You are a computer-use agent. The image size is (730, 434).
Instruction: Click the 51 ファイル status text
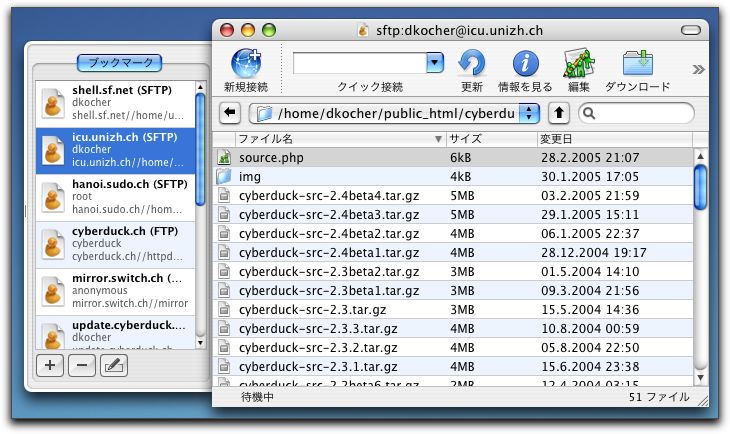658,397
